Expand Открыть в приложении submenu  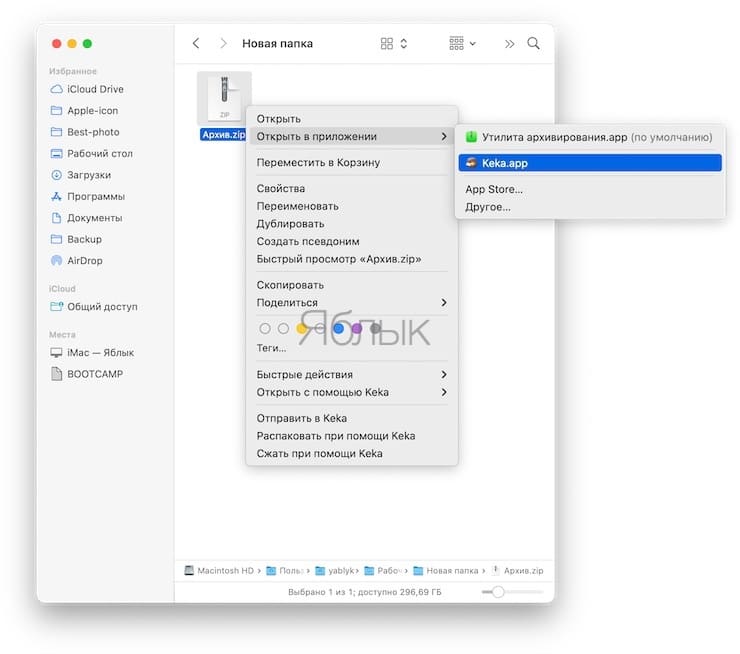(x=352, y=136)
